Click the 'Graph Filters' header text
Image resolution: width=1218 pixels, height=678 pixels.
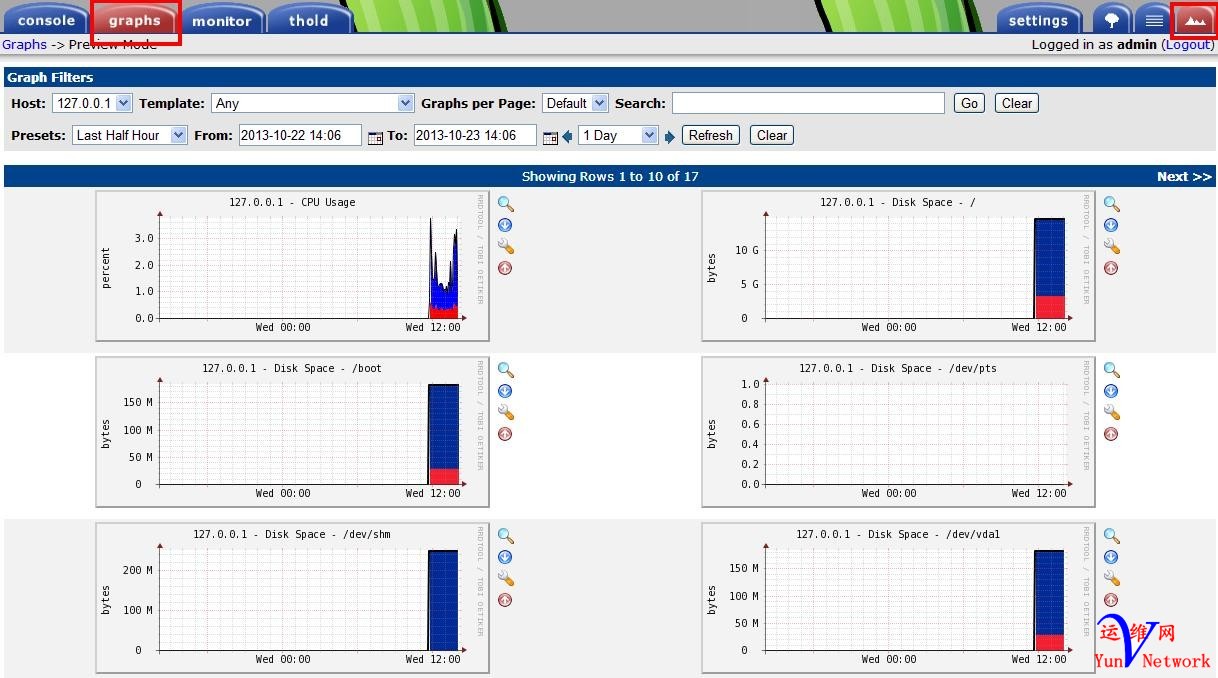pyautogui.click(x=50, y=77)
